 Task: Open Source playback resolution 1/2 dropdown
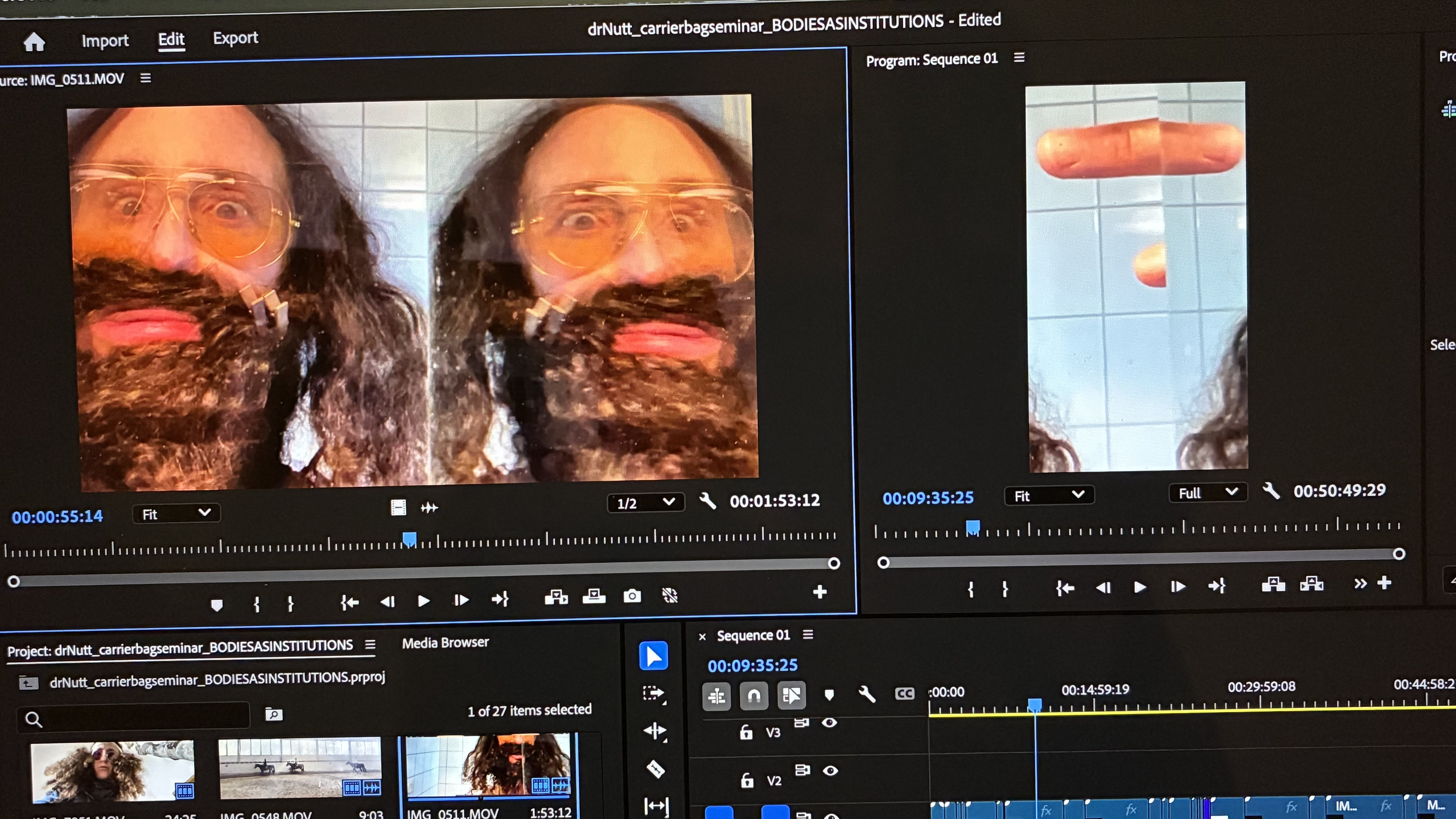point(645,502)
